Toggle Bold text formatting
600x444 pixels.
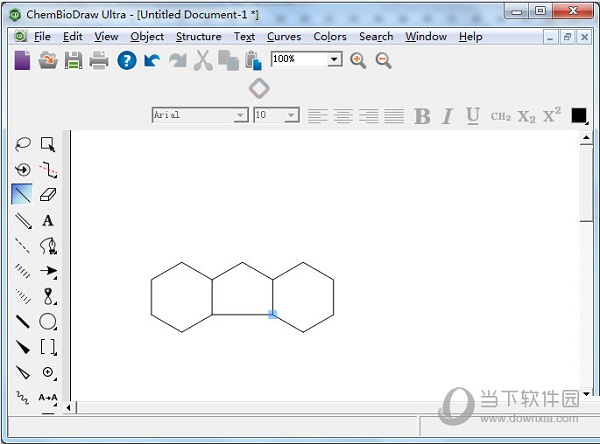[x=422, y=116]
